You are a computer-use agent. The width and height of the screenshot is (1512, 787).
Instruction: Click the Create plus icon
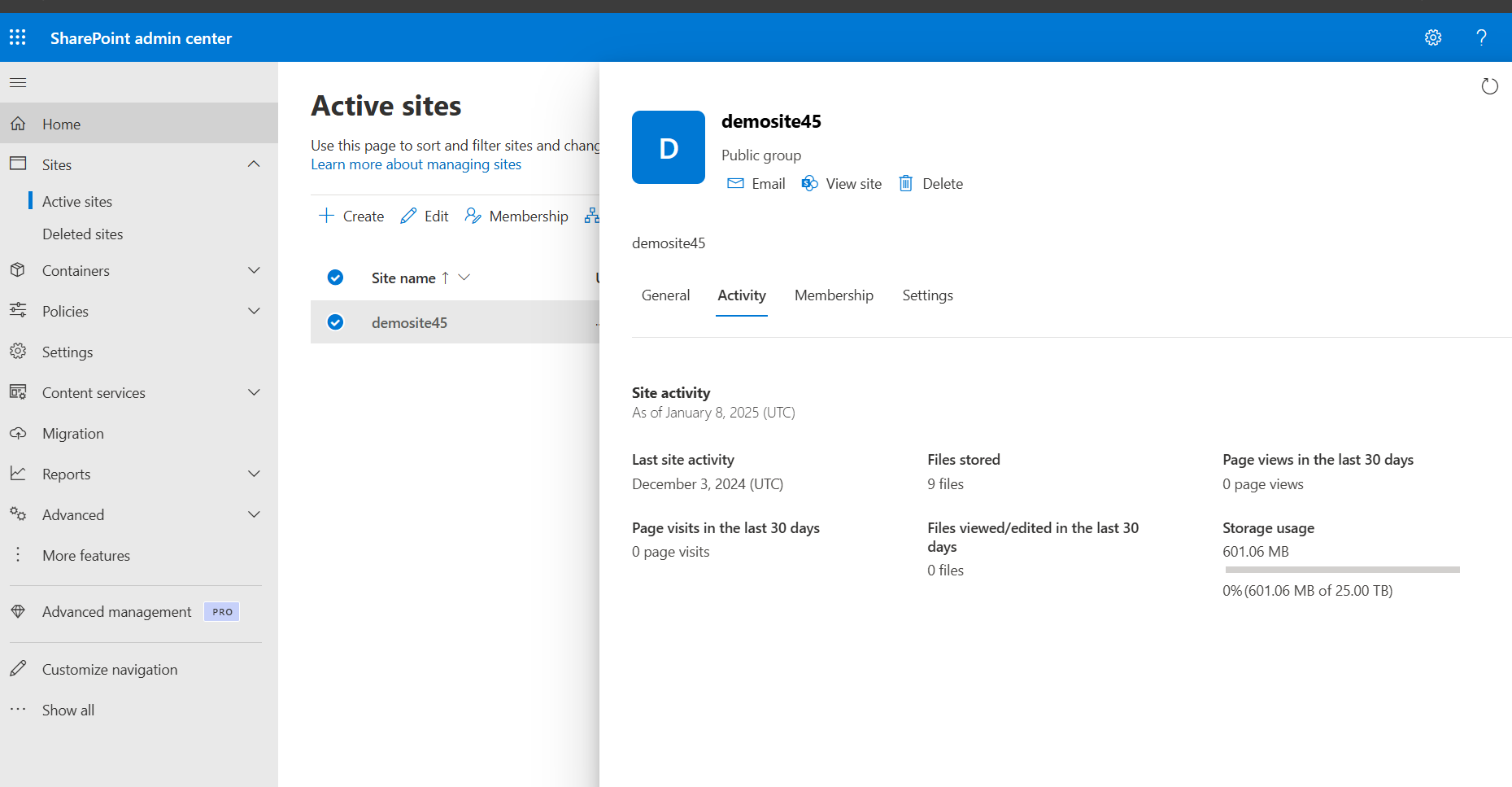click(x=326, y=216)
